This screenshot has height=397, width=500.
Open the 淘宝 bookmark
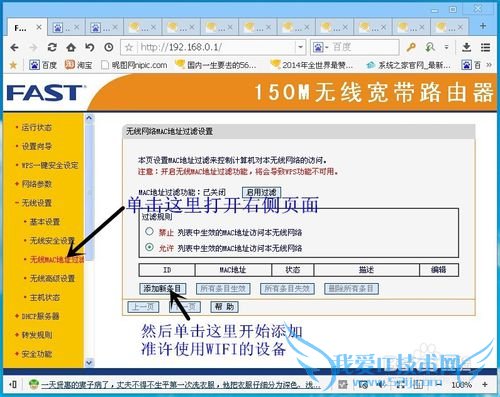78,65
